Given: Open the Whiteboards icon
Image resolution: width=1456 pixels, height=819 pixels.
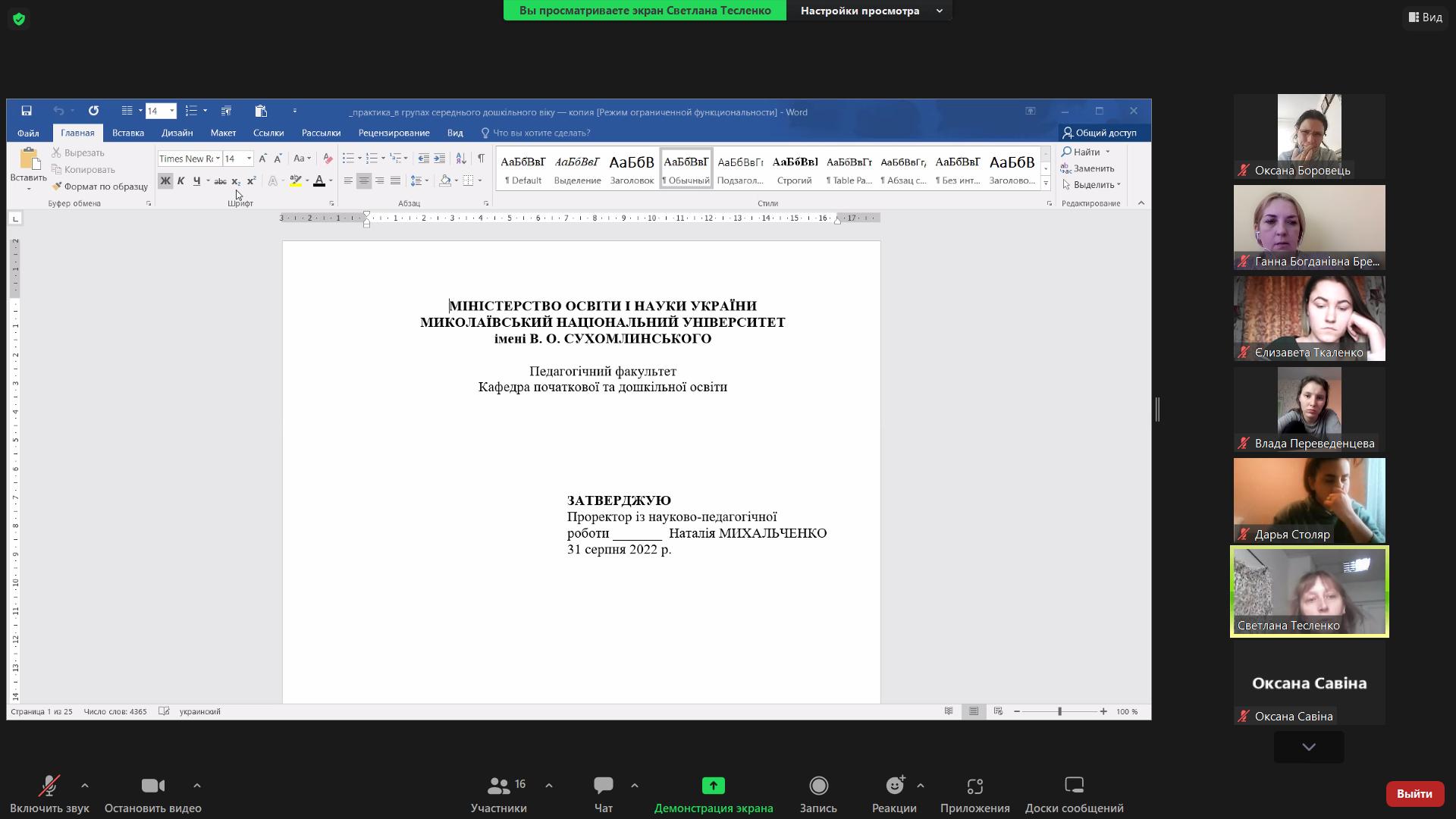Looking at the screenshot, I should coord(1074,786).
